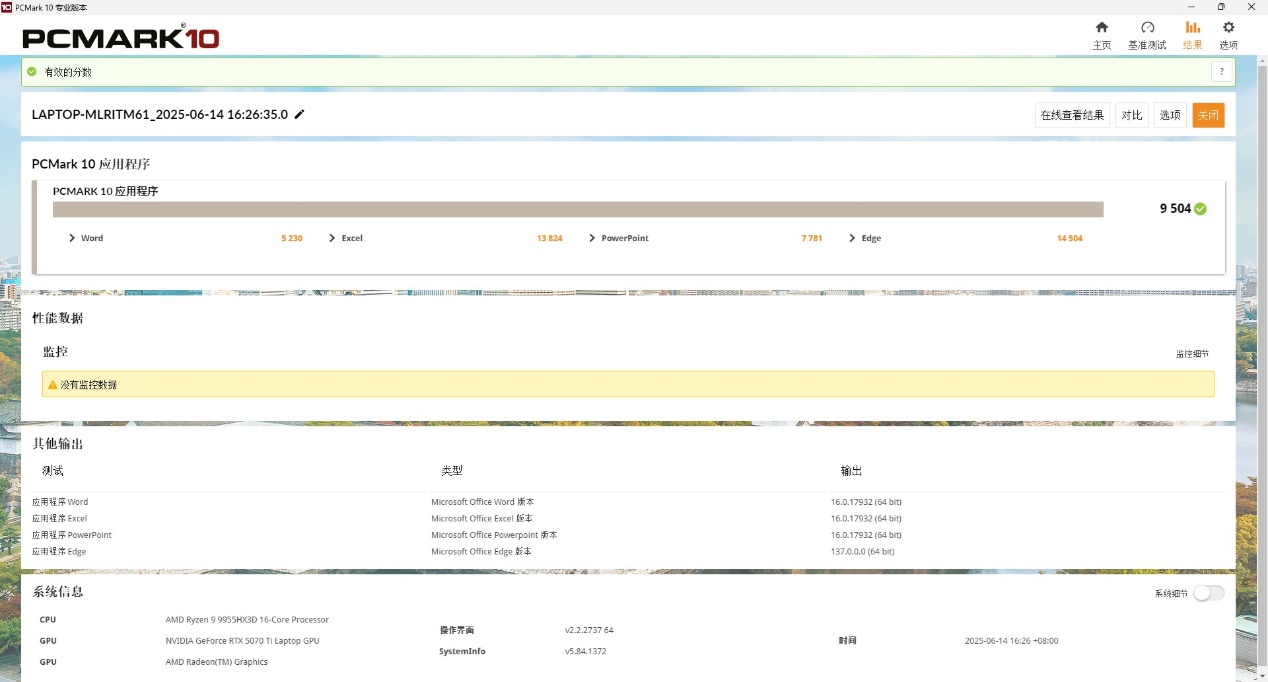Screen dimensions: 1268x682
Task: Click the Microsoft Office Edge 版本 cell
Action: click(x=481, y=552)
